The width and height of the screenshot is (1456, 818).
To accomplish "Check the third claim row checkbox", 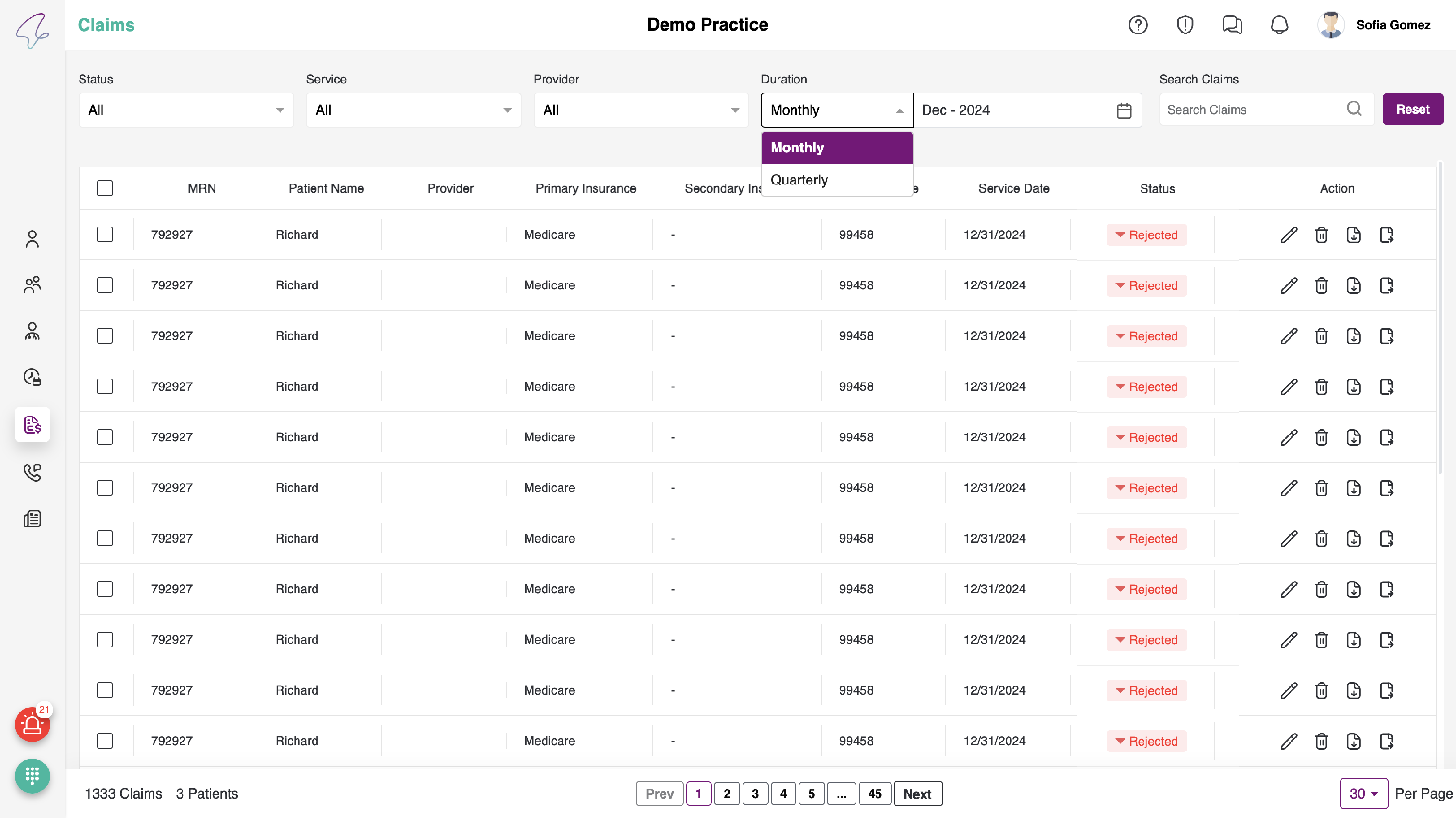I will [x=104, y=336].
